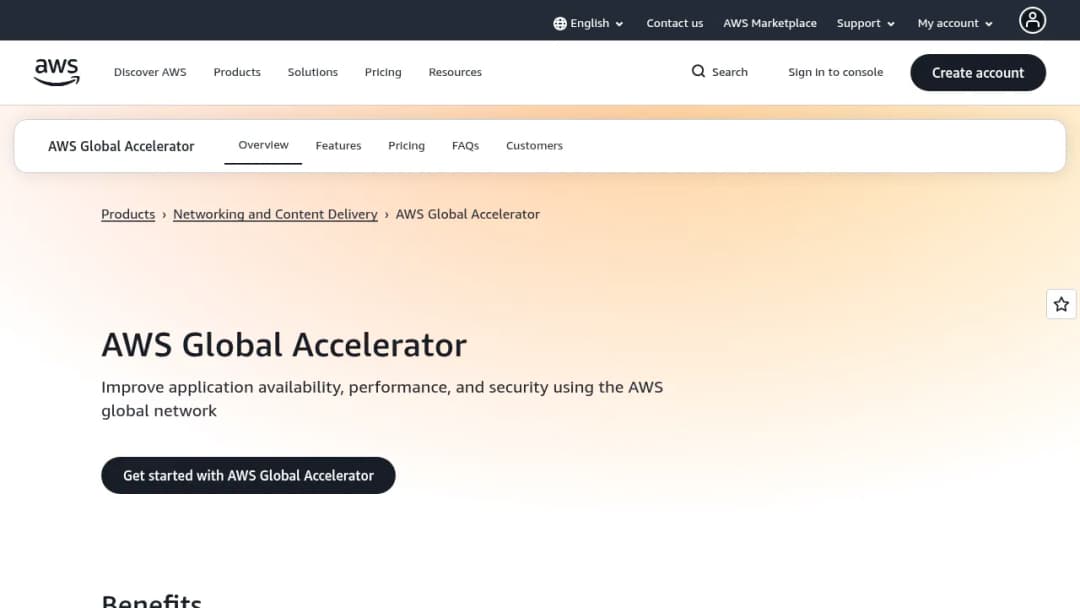Select the Overview tab
The height and width of the screenshot is (608, 1080).
click(263, 145)
